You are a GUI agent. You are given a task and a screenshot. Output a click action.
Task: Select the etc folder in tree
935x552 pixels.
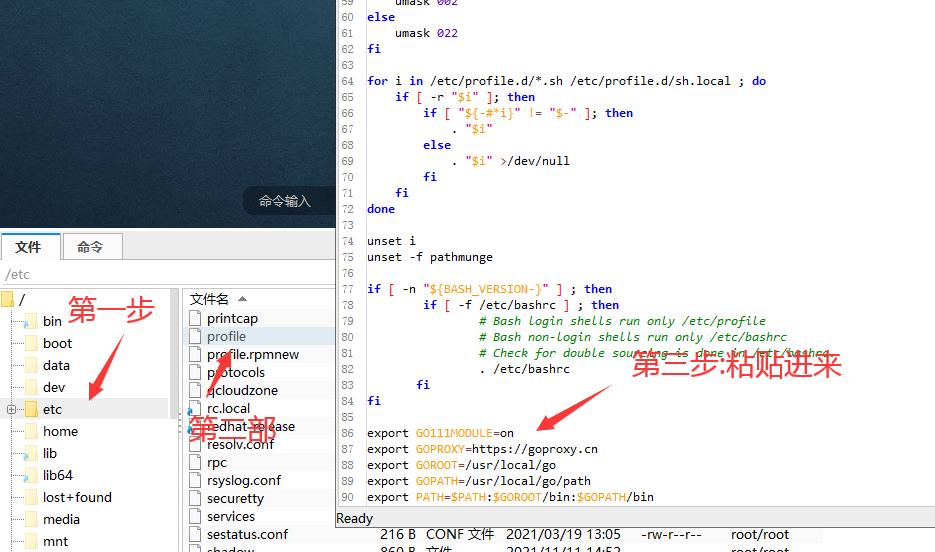52,410
